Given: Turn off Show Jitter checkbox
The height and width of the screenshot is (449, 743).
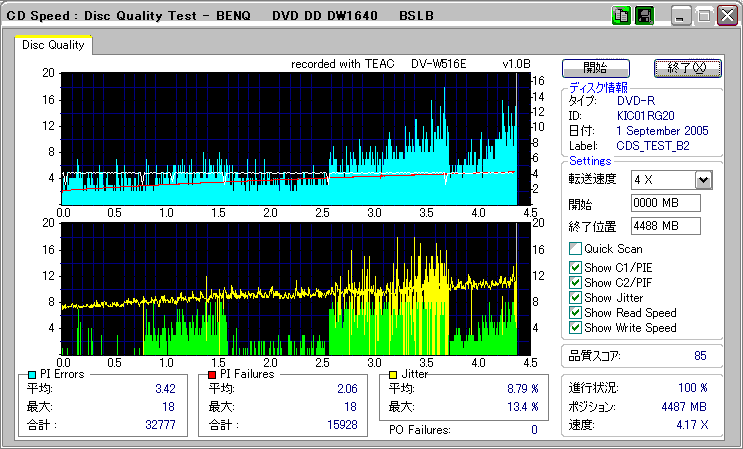Looking at the screenshot, I should [x=575, y=297].
